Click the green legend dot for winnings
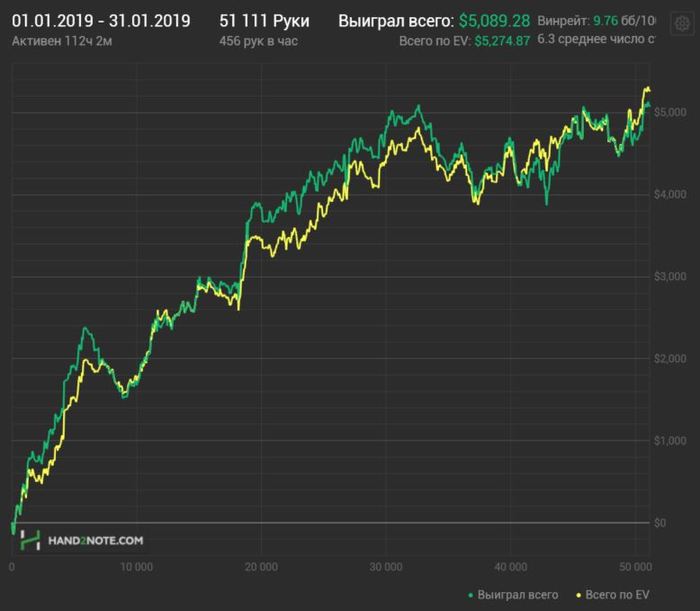 470,595
